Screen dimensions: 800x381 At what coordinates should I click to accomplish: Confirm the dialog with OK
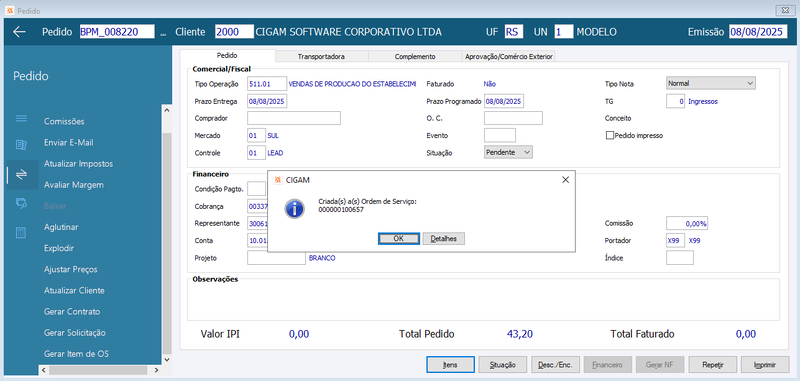(x=399, y=238)
